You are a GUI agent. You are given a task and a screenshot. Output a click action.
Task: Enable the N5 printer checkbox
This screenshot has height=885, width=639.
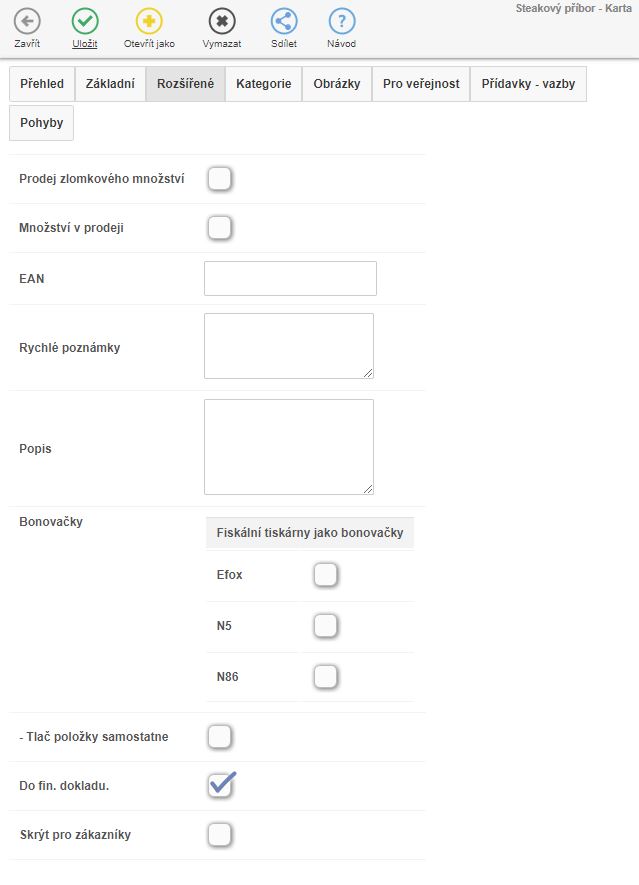[x=326, y=626]
